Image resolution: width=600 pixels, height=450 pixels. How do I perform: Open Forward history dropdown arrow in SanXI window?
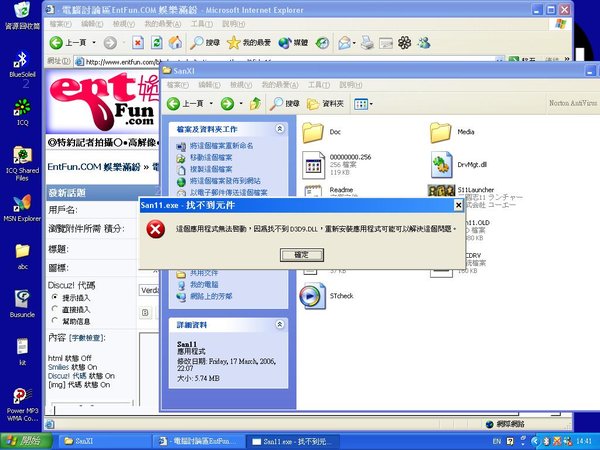[241, 103]
